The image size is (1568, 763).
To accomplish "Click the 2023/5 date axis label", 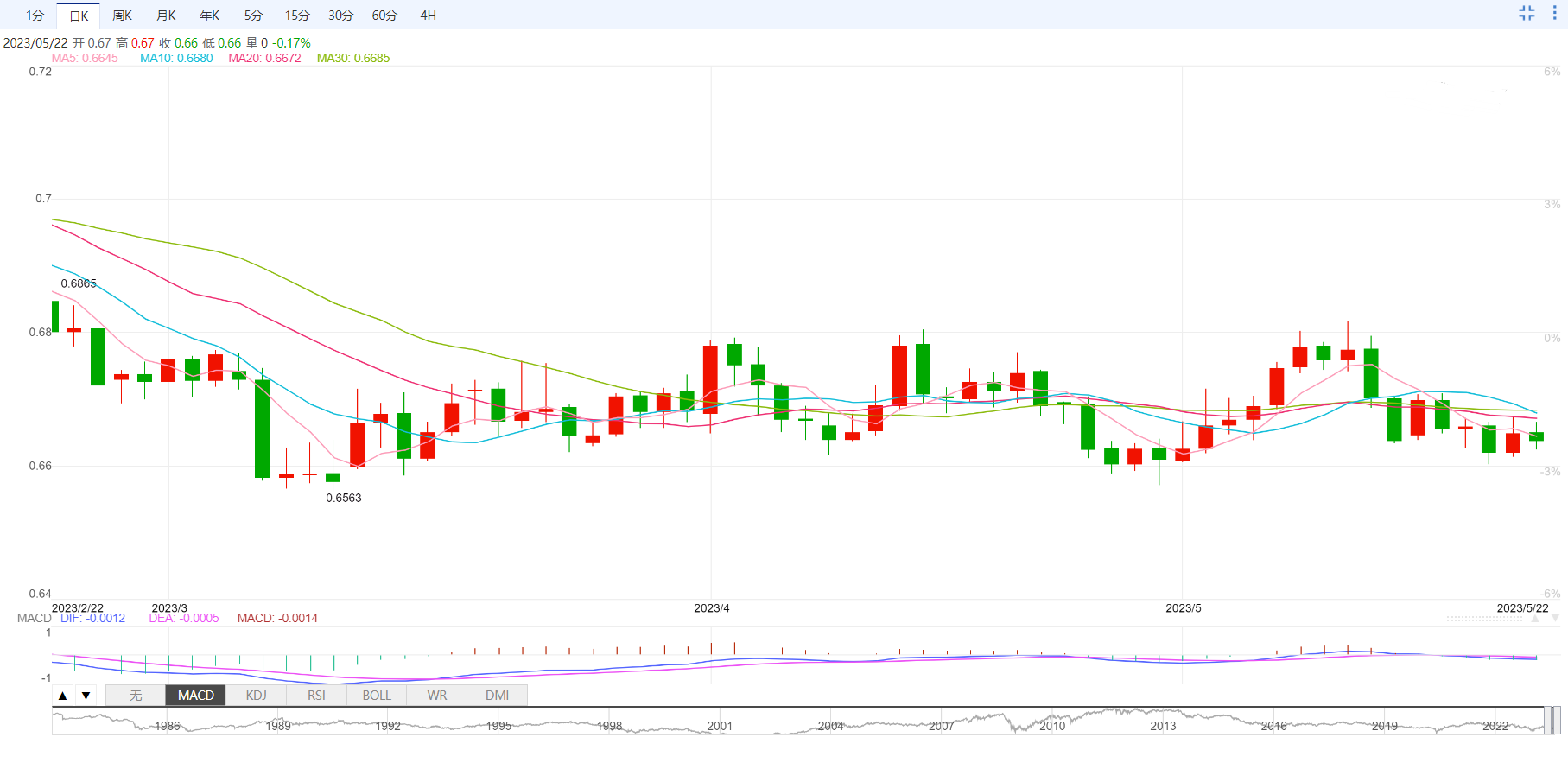I will pyautogui.click(x=1184, y=608).
